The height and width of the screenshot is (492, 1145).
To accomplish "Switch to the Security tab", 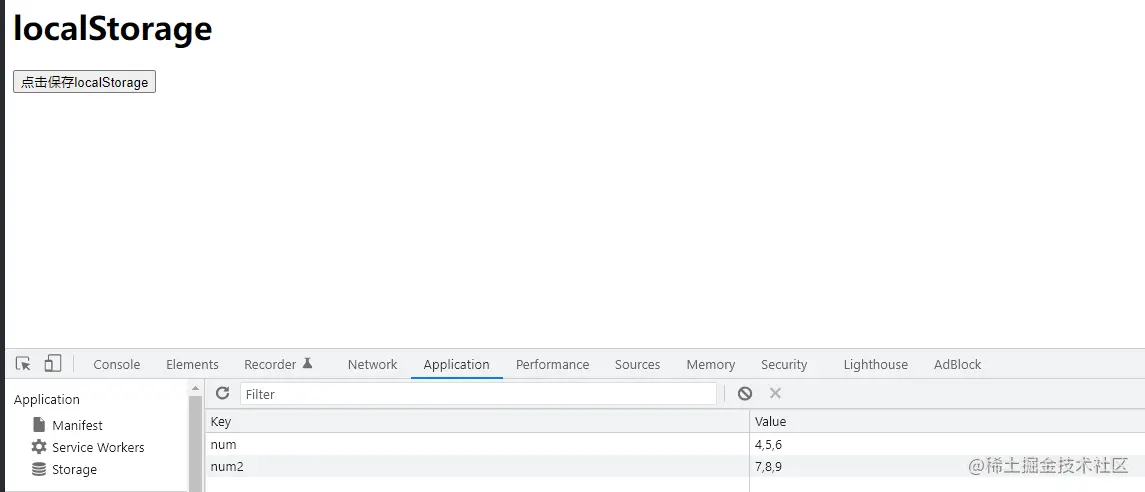I will tap(784, 364).
